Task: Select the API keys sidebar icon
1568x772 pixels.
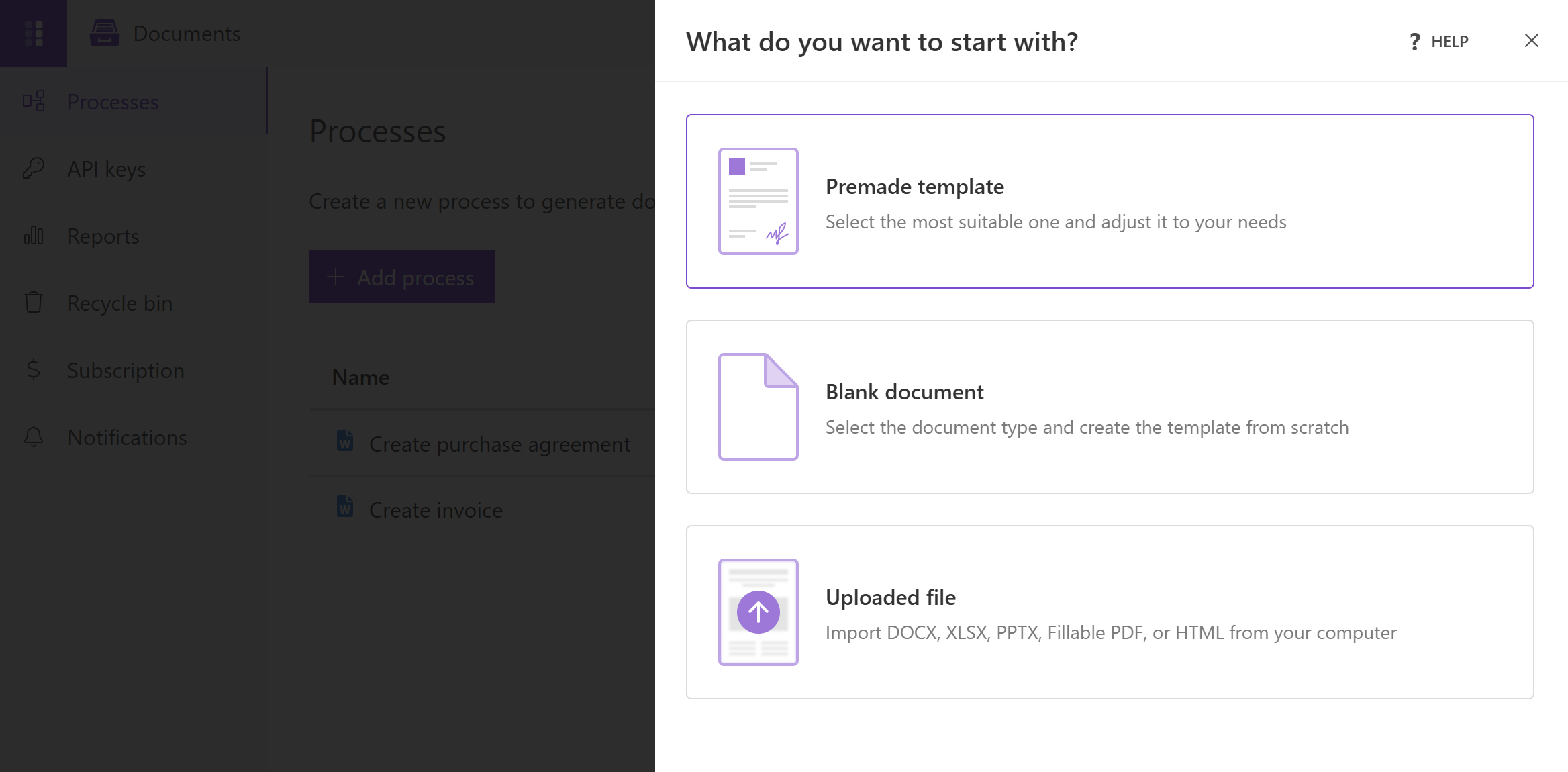Action: point(34,168)
